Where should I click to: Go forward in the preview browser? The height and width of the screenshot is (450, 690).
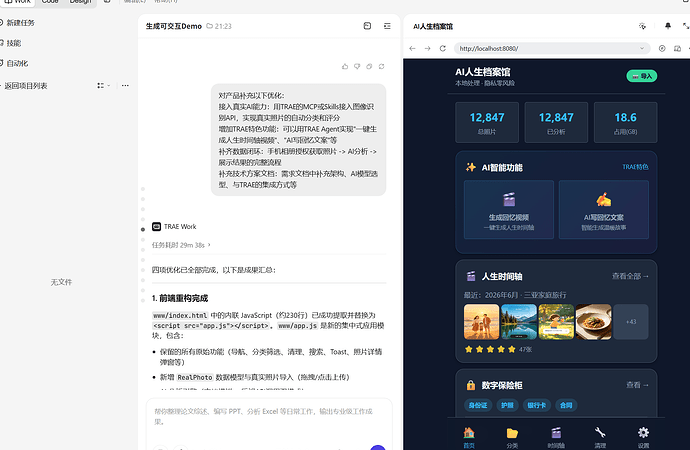(427, 48)
